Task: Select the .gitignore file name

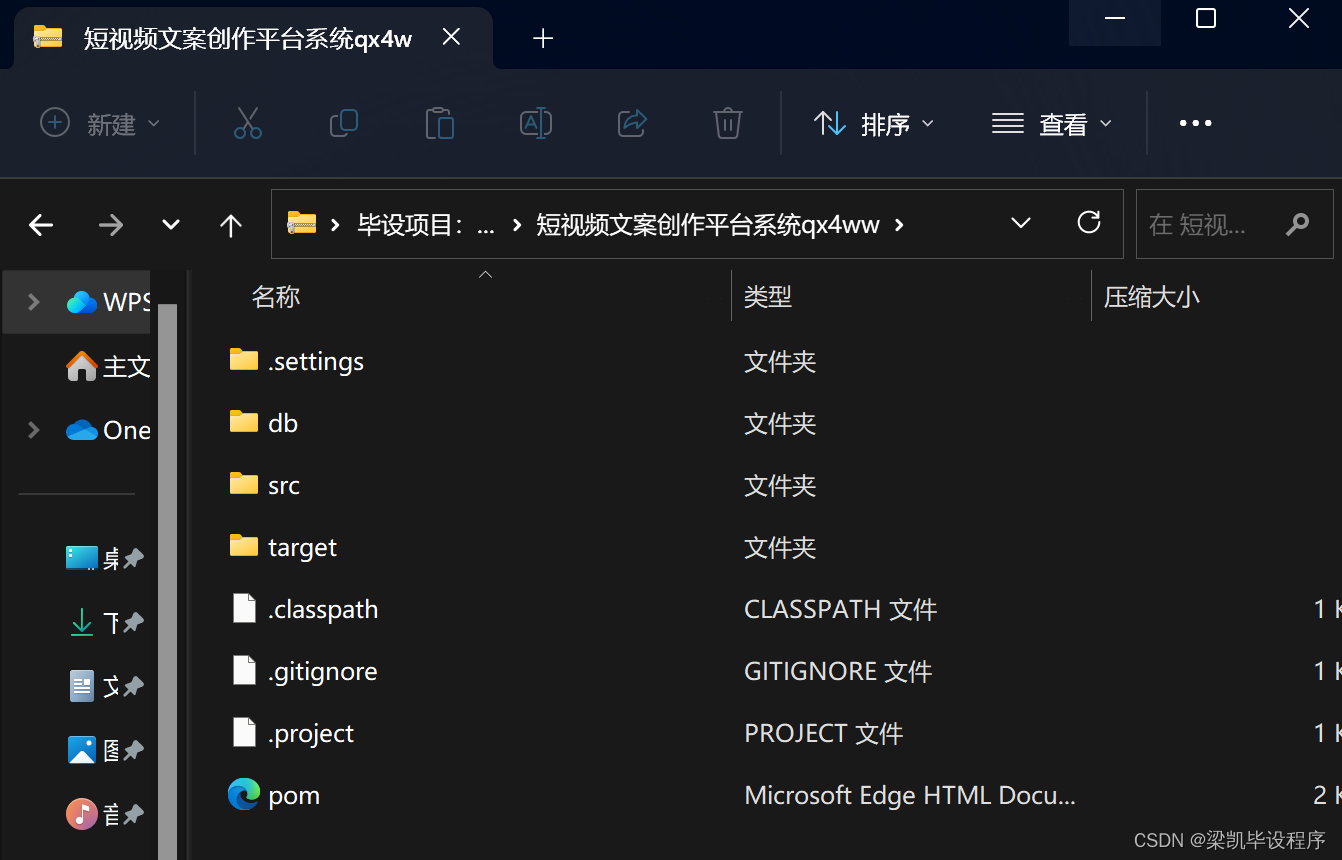Action: (x=322, y=671)
